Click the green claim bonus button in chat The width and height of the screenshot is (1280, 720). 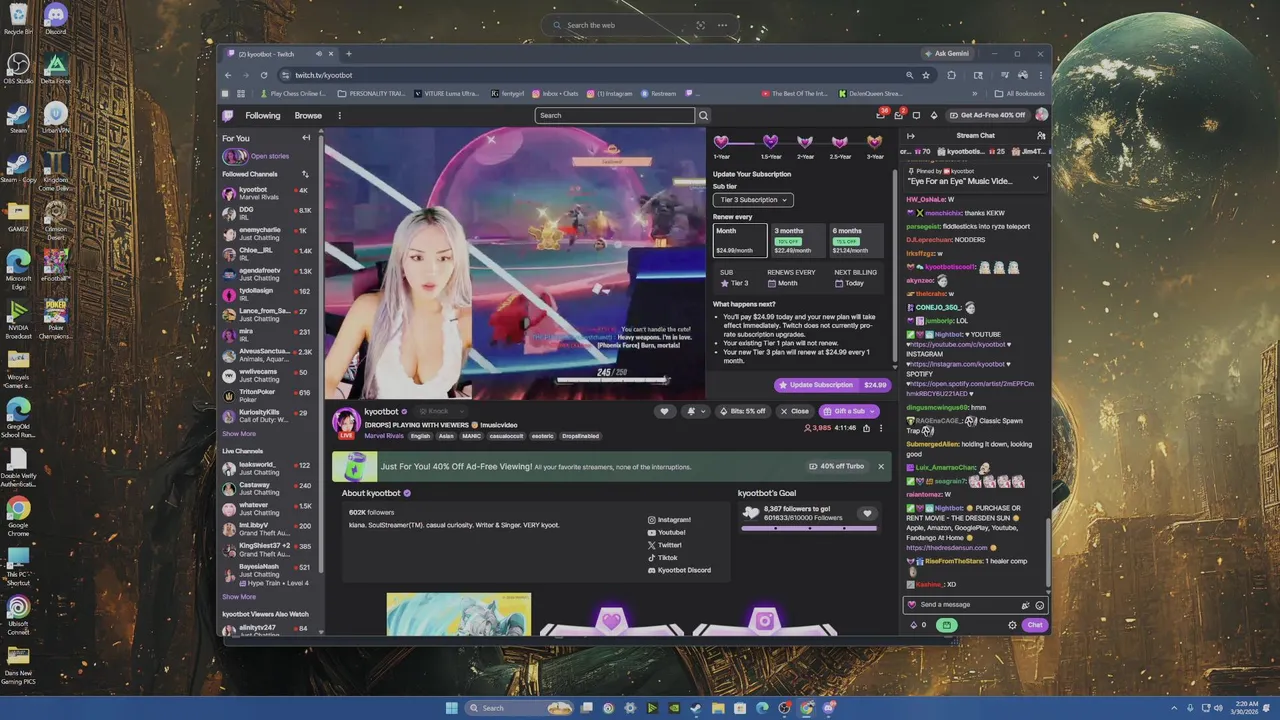(946, 625)
